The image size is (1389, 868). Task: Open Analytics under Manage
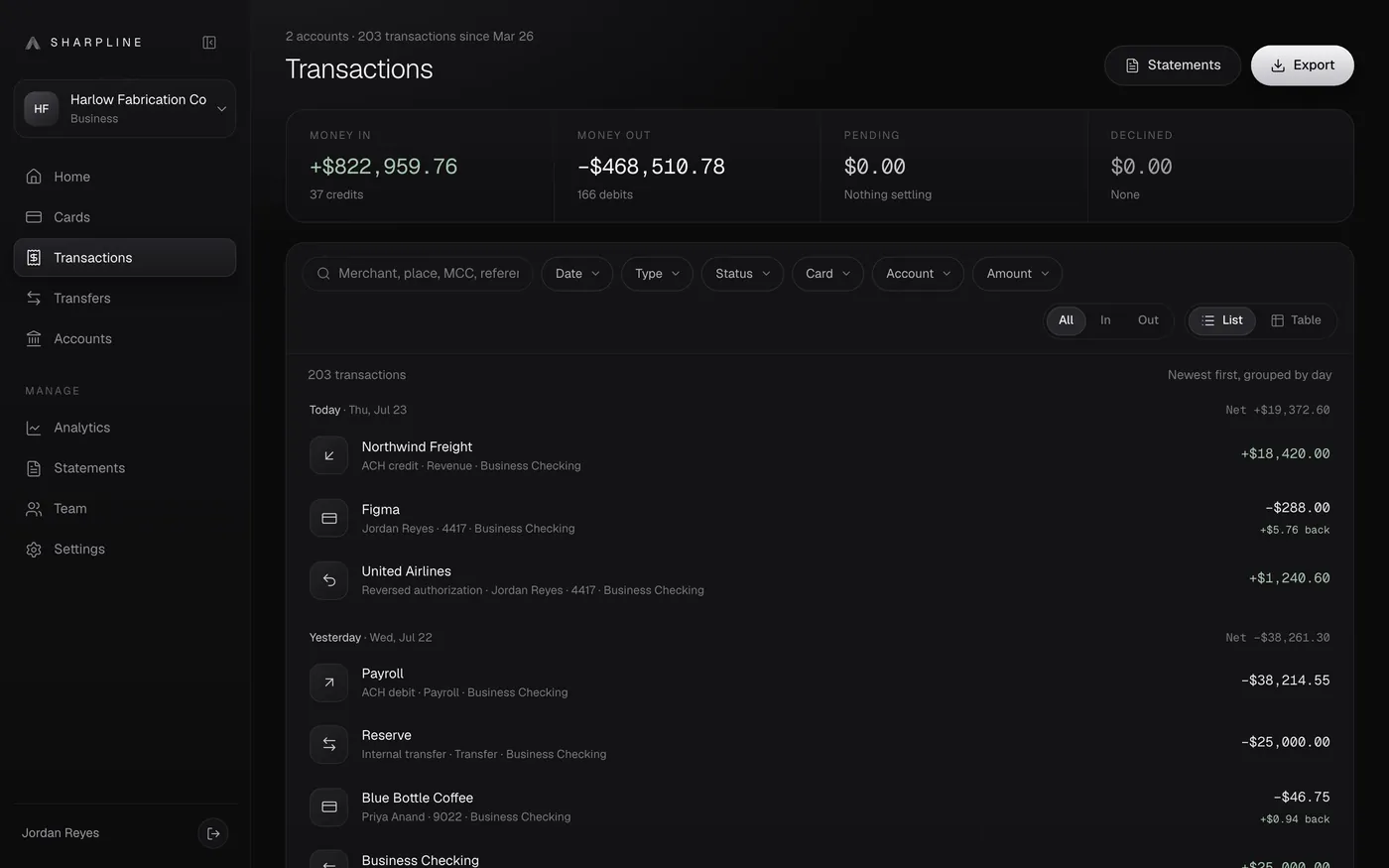click(125, 428)
